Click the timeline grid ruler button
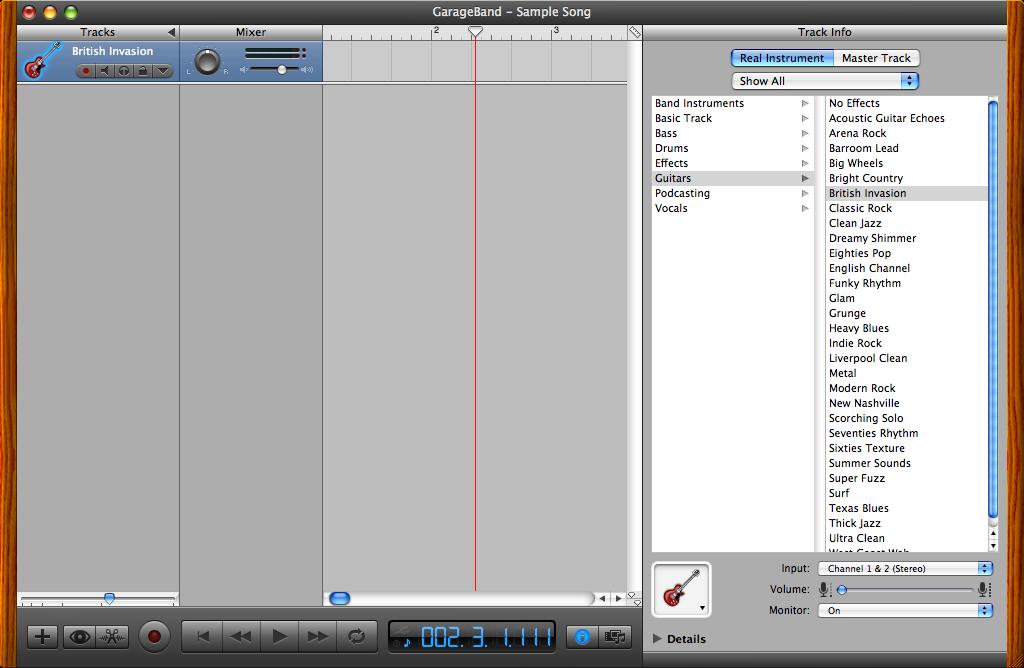 (x=634, y=32)
